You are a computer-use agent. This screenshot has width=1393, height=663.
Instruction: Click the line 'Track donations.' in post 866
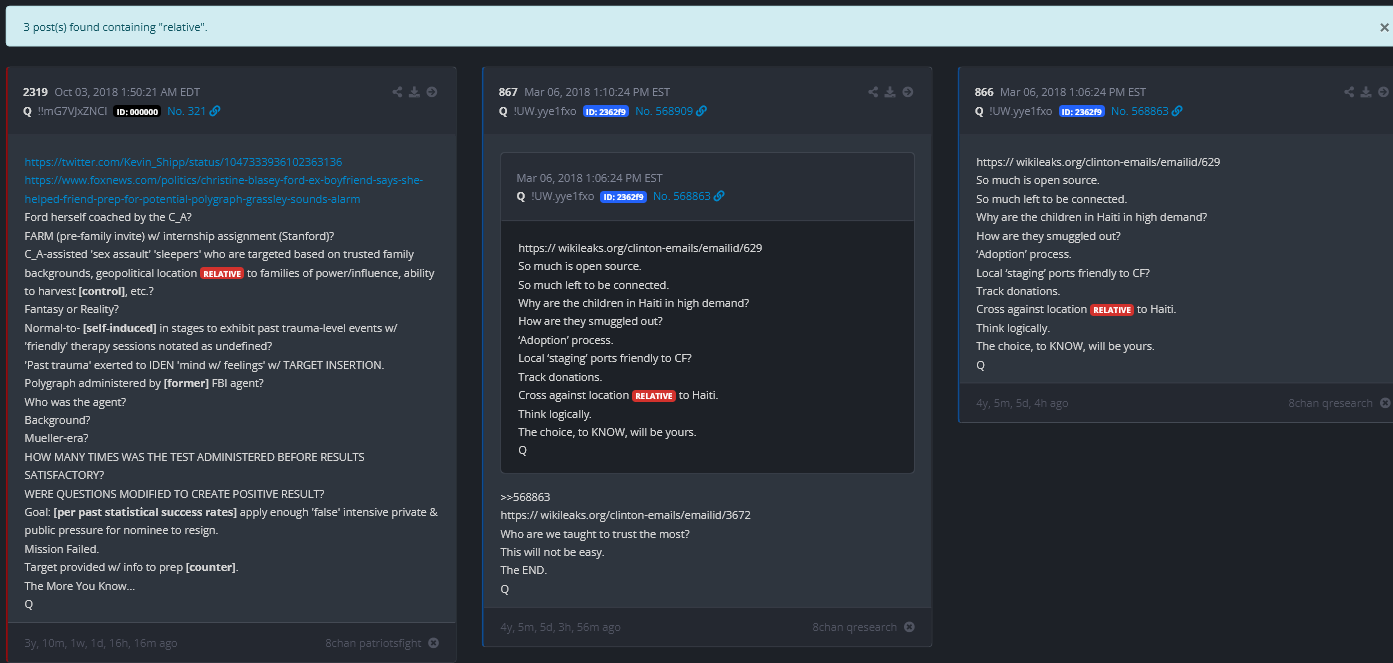pyautogui.click(x=1018, y=291)
